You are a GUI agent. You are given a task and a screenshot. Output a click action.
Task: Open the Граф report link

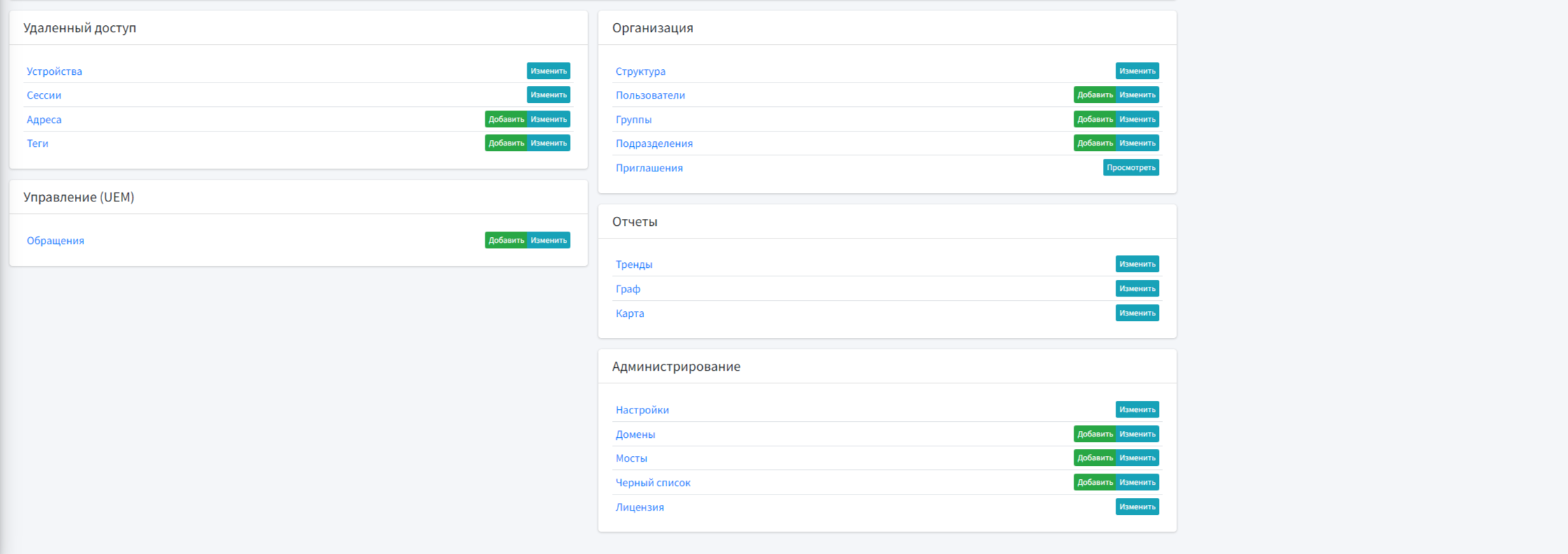click(x=628, y=289)
